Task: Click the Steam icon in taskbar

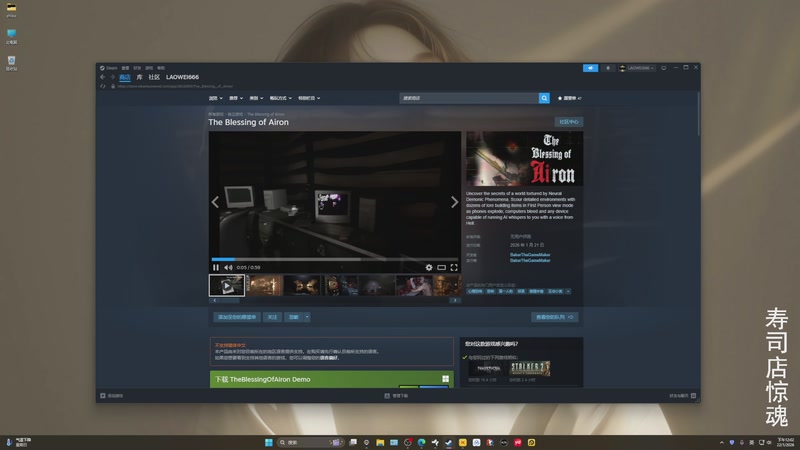Action: point(448,442)
